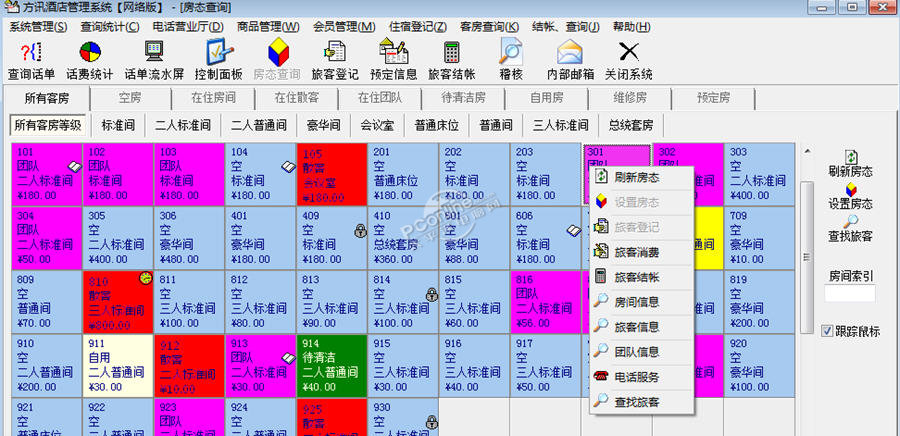The width and height of the screenshot is (900, 436).
Task: Click 刷新房态 icon in right panel
Action: click(851, 157)
